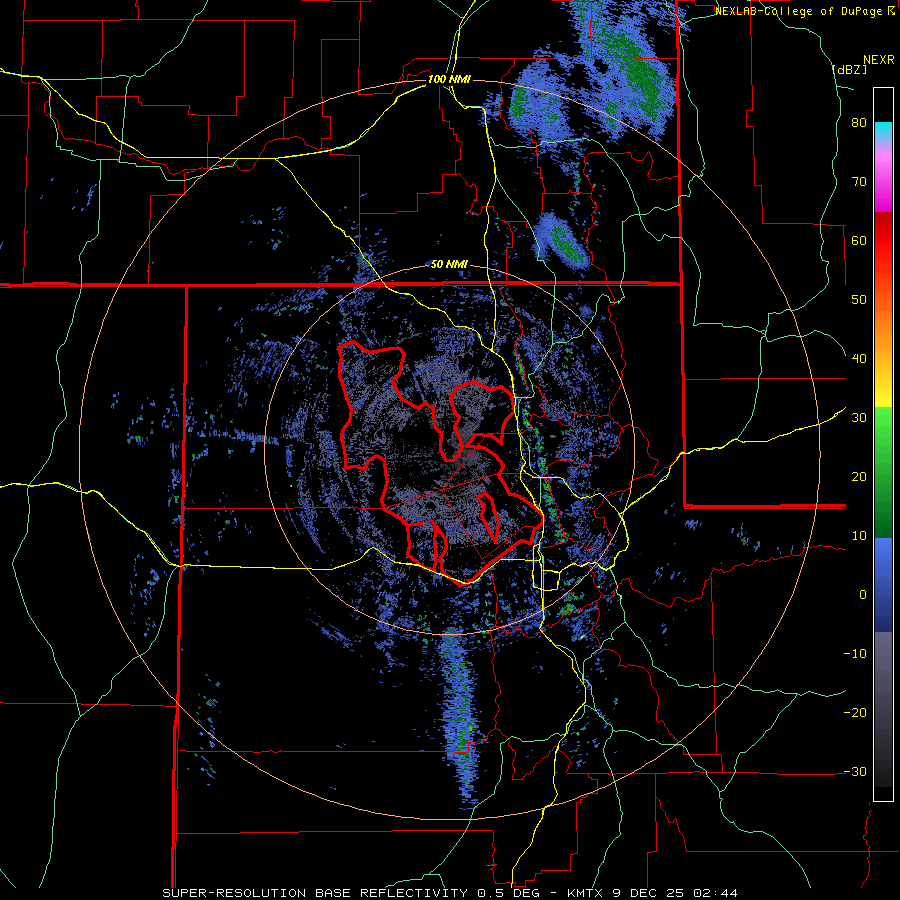Click the [dBZ] units label
Screen dimensions: 900x900
click(849, 70)
